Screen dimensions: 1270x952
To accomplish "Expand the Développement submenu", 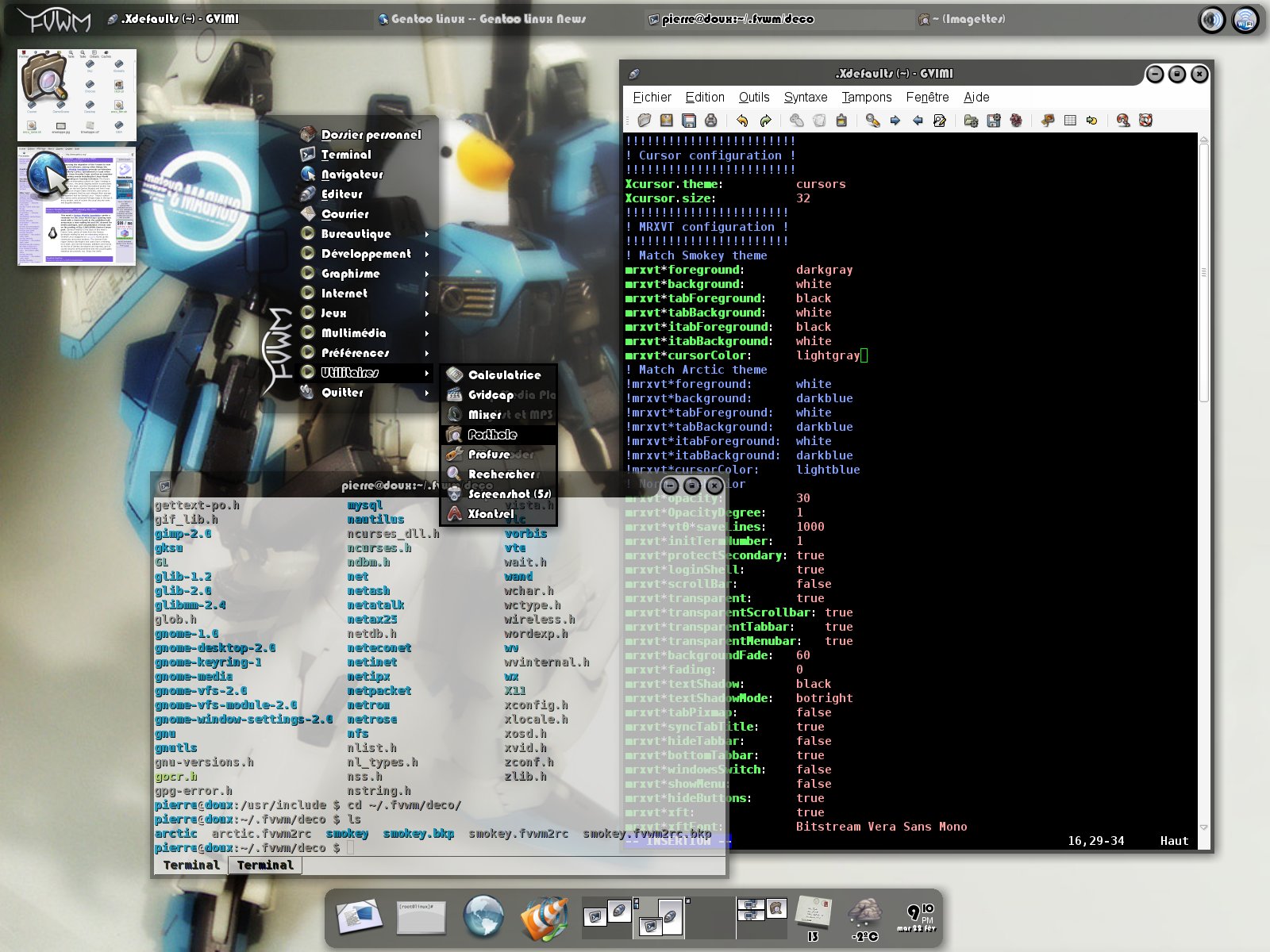I will click(x=366, y=254).
